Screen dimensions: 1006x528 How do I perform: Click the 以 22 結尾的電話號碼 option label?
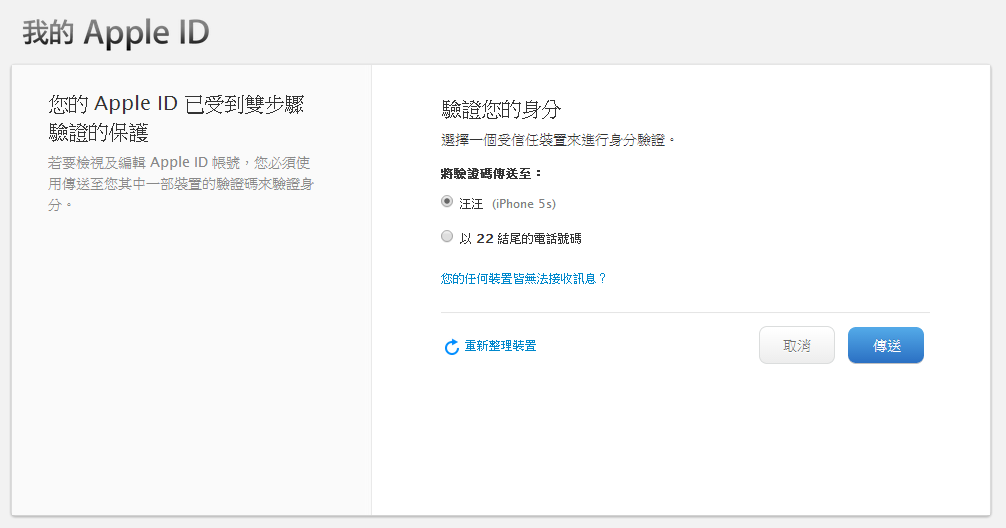(x=520, y=239)
